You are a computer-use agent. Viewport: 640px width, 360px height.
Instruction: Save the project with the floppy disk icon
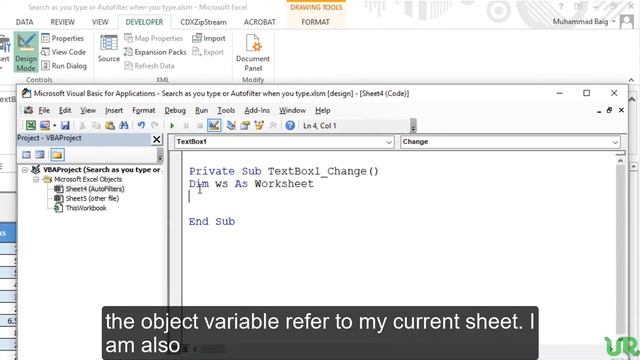[x=65, y=125]
